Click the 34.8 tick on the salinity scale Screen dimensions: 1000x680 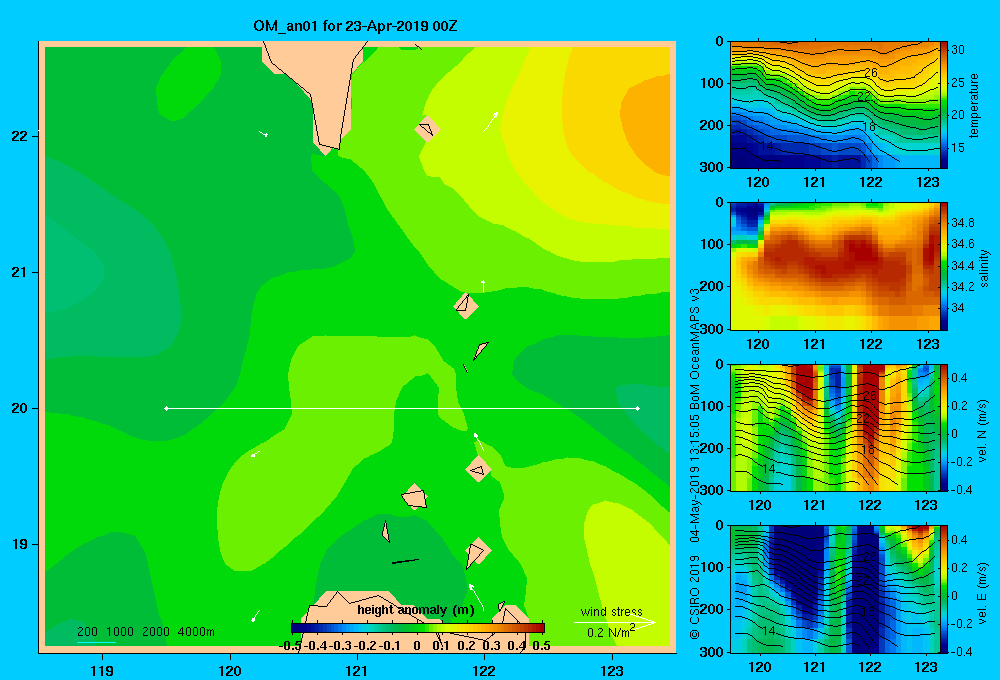pos(962,223)
